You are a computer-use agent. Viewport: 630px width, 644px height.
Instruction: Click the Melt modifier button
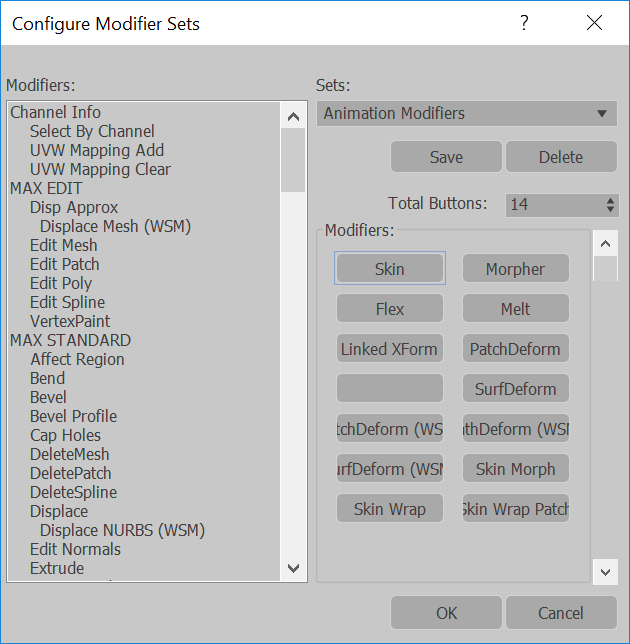point(516,309)
